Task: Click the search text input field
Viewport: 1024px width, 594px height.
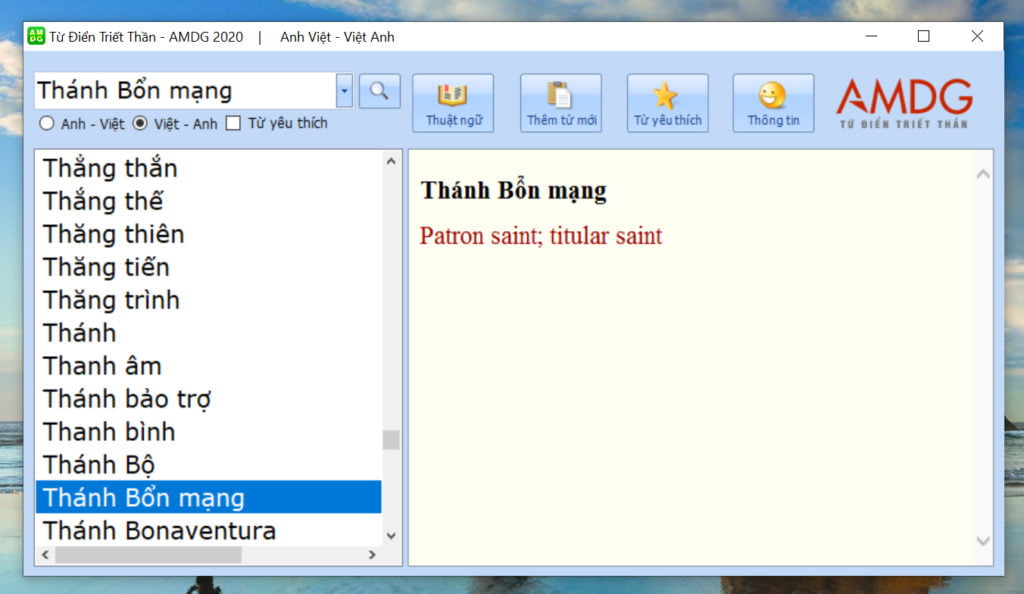Action: tap(185, 91)
